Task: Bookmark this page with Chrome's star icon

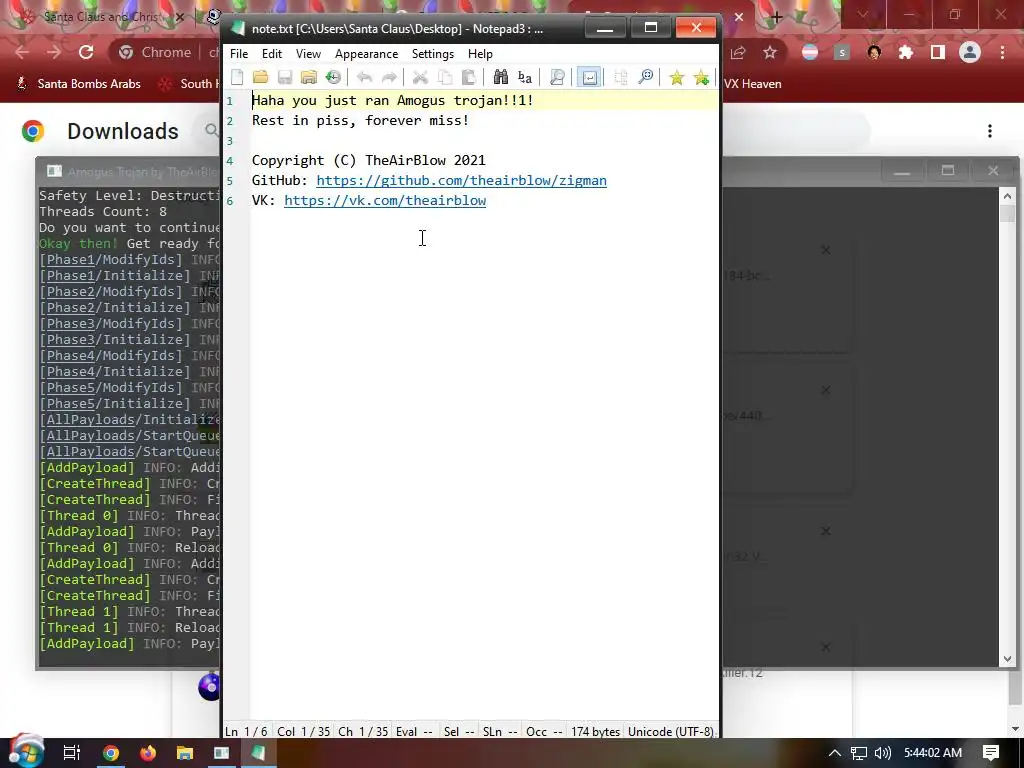Action: click(x=770, y=52)
